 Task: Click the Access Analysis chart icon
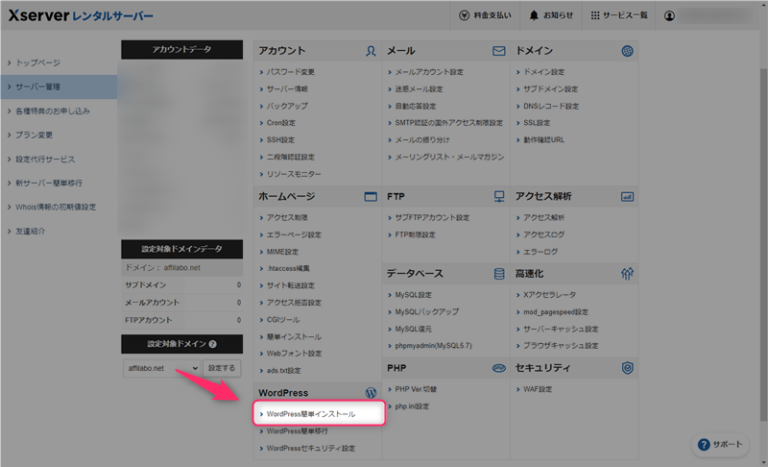point(627,197)
